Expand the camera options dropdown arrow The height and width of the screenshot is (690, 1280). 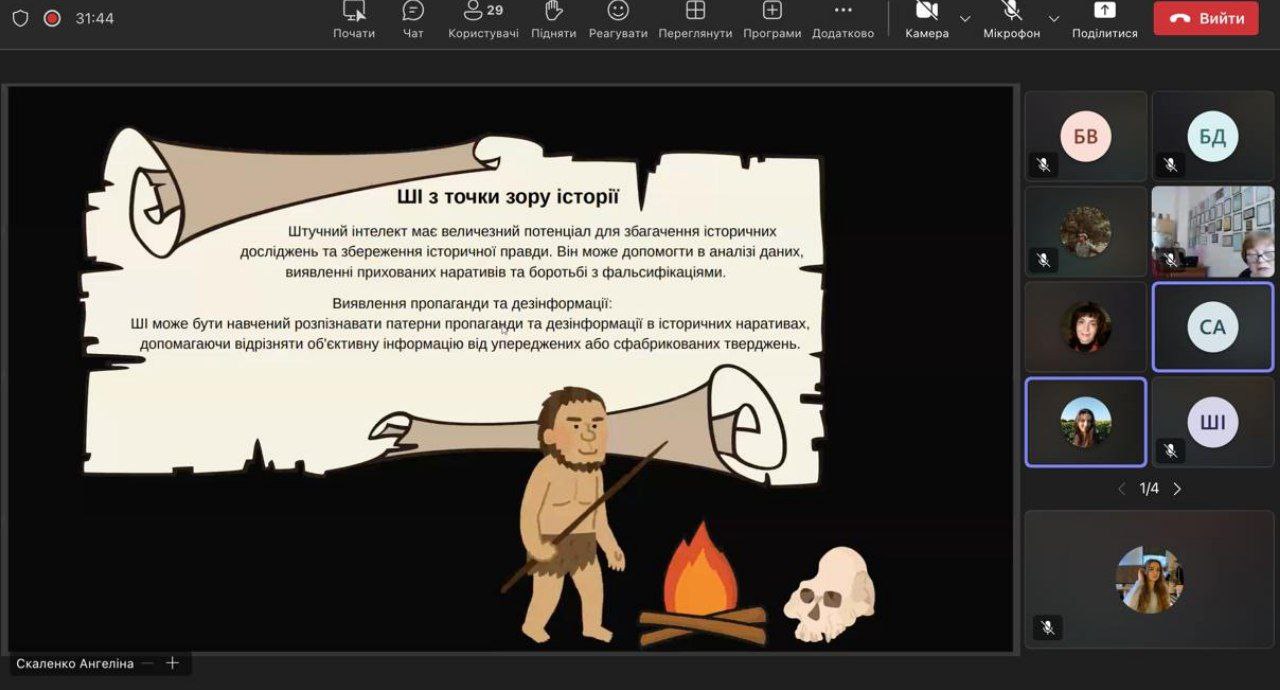click(x=965, y=19)
